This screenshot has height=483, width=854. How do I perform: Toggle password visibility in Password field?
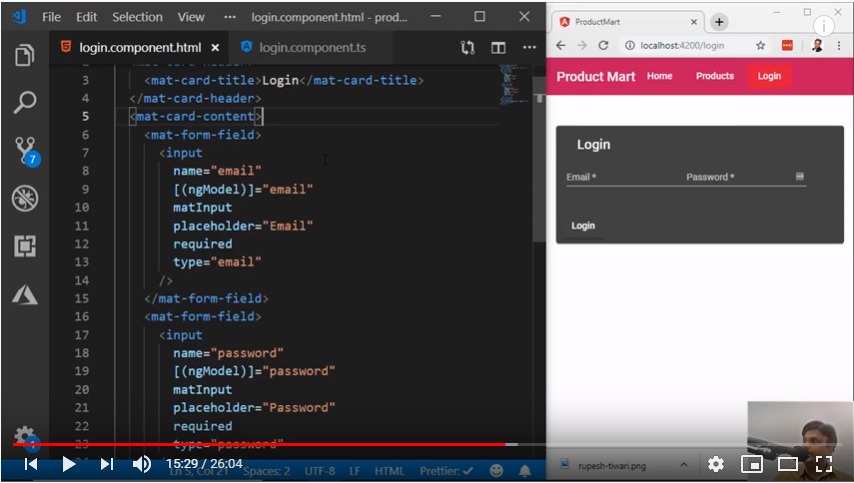click(x=799, y=176)
